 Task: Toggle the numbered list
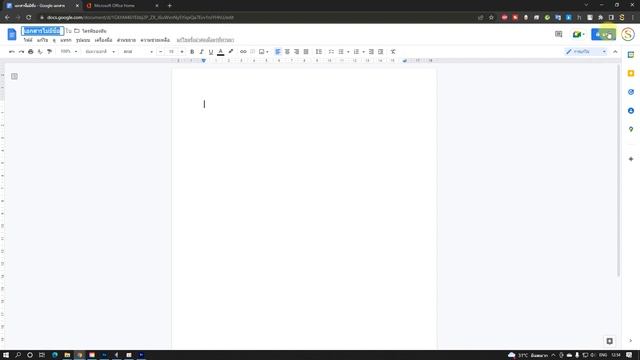tap(356, 52)
